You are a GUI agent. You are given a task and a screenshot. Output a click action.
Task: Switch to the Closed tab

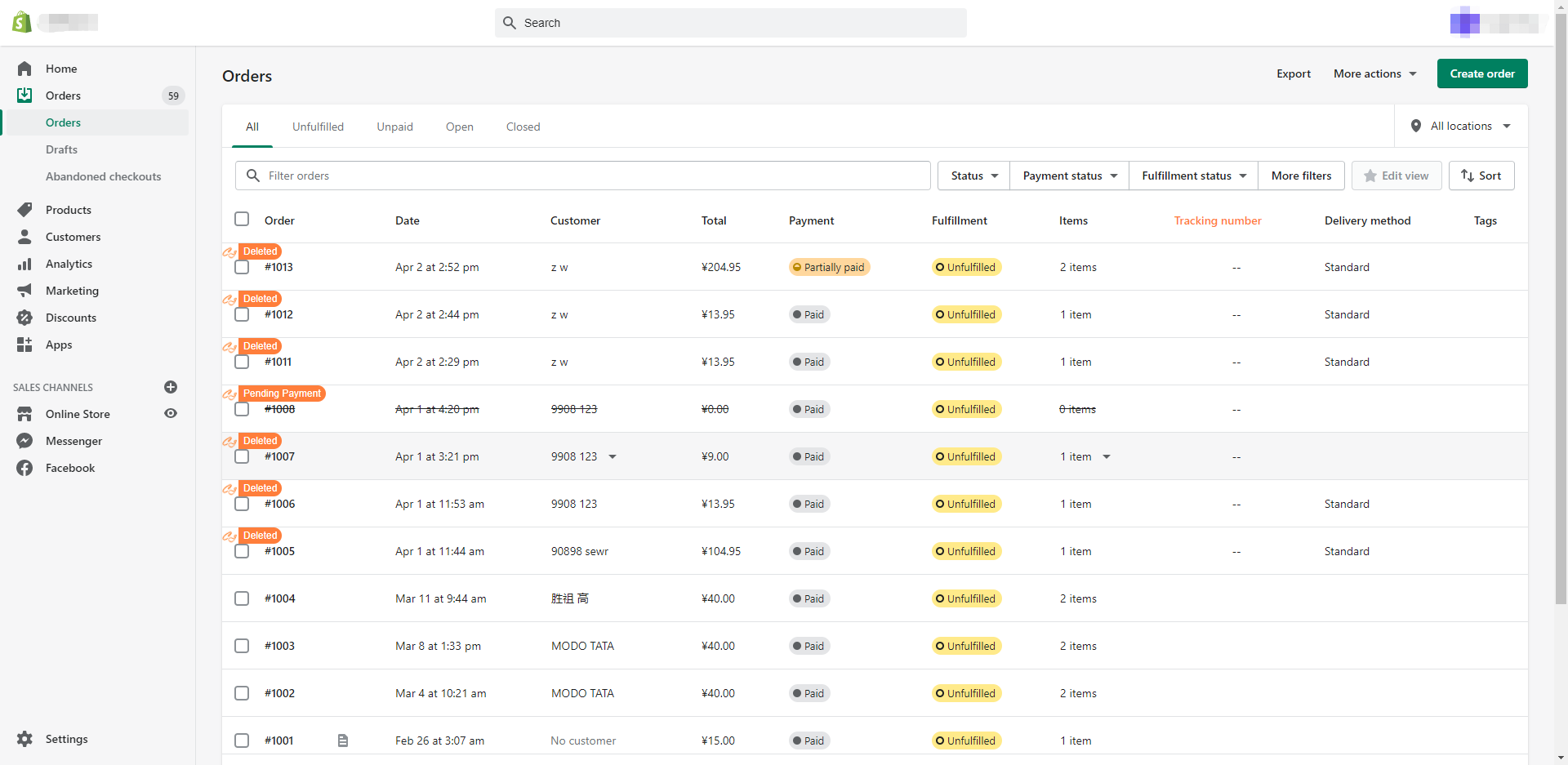(523, 127)
